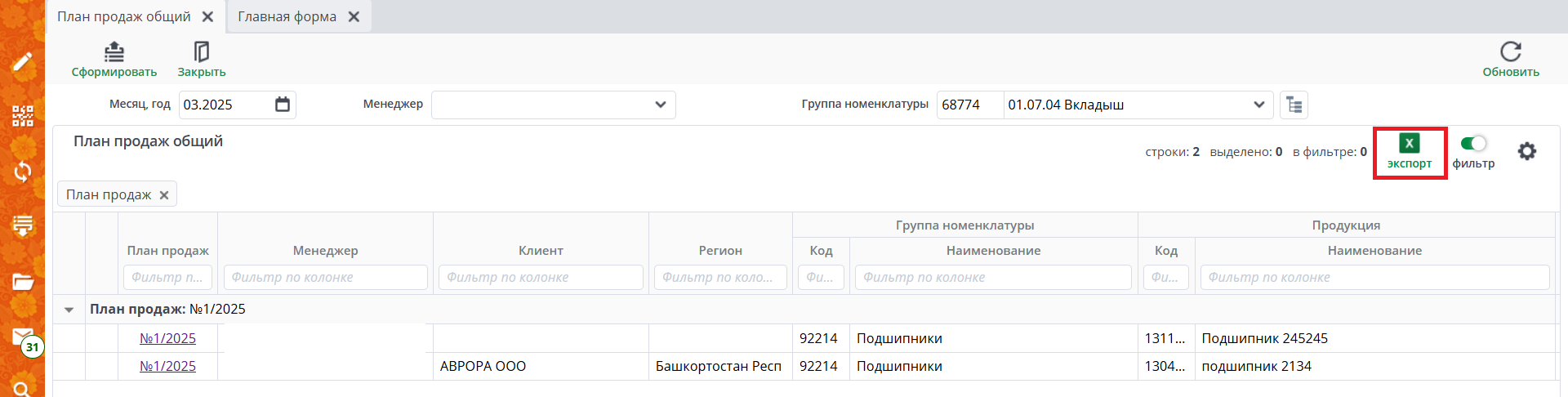This screenshot has height=397, width=1568.
Task: Remove the План продаж grouping chip
Action: [x=164, y=195]
